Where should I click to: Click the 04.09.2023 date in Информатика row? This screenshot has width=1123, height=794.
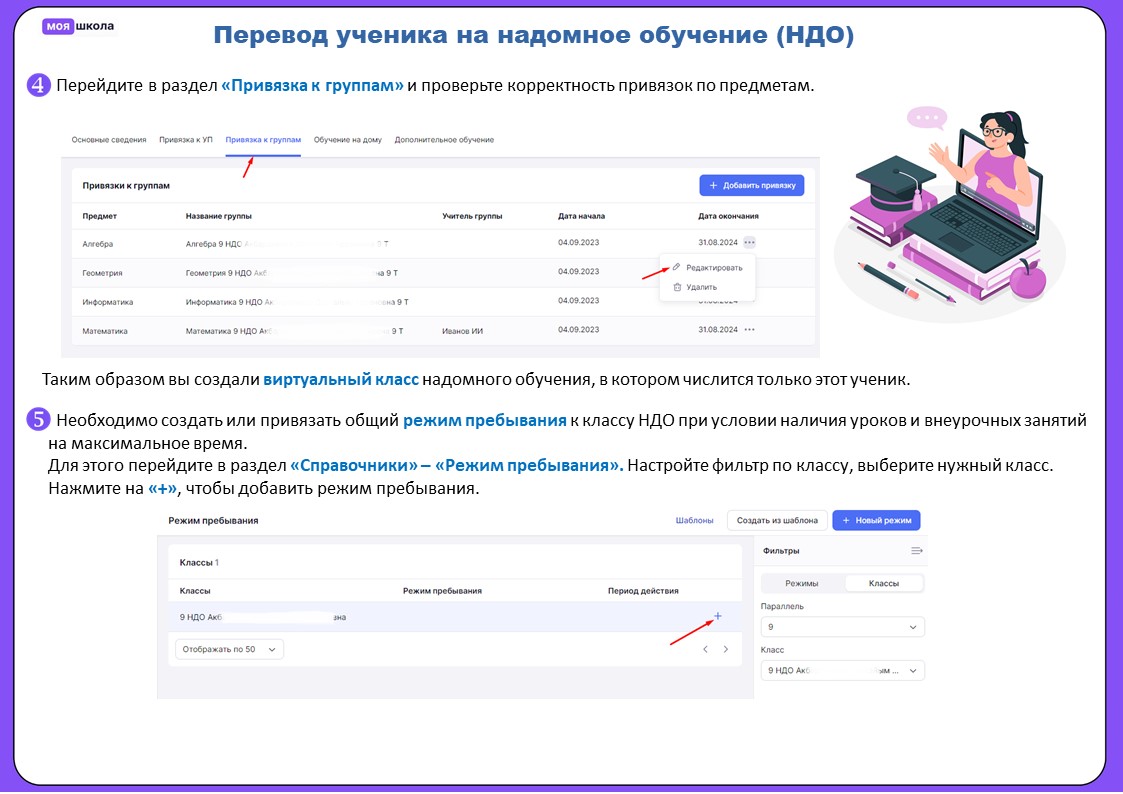pos(579,301)
